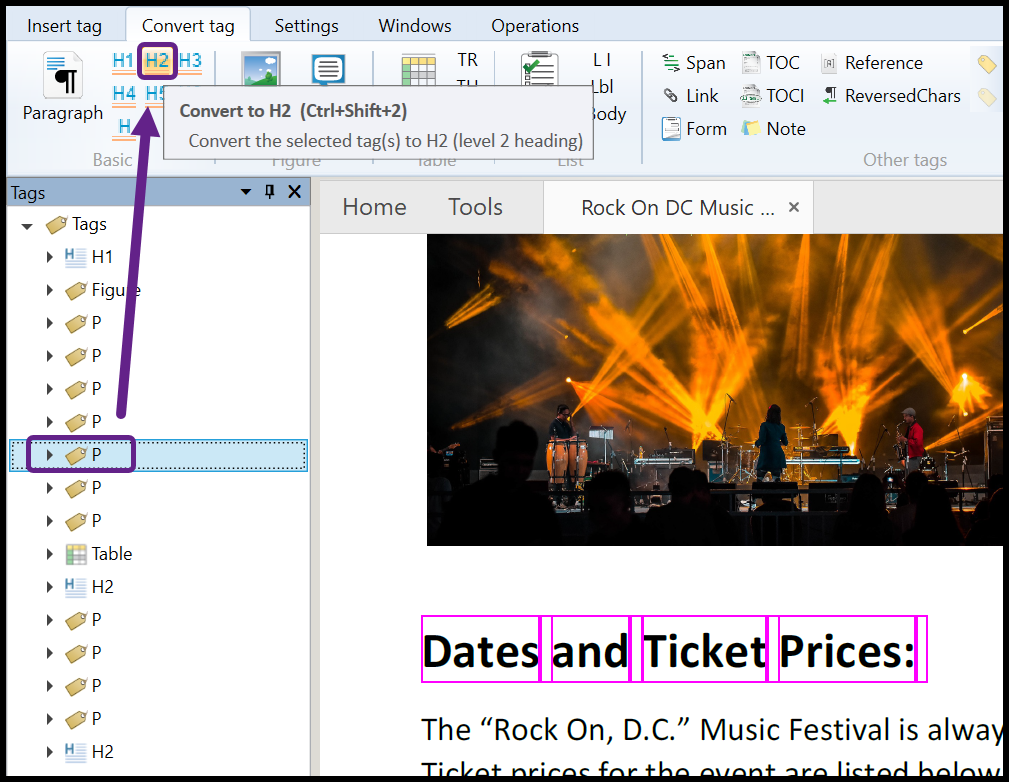Convert tag to Caption icon

[x=328, y=69]
